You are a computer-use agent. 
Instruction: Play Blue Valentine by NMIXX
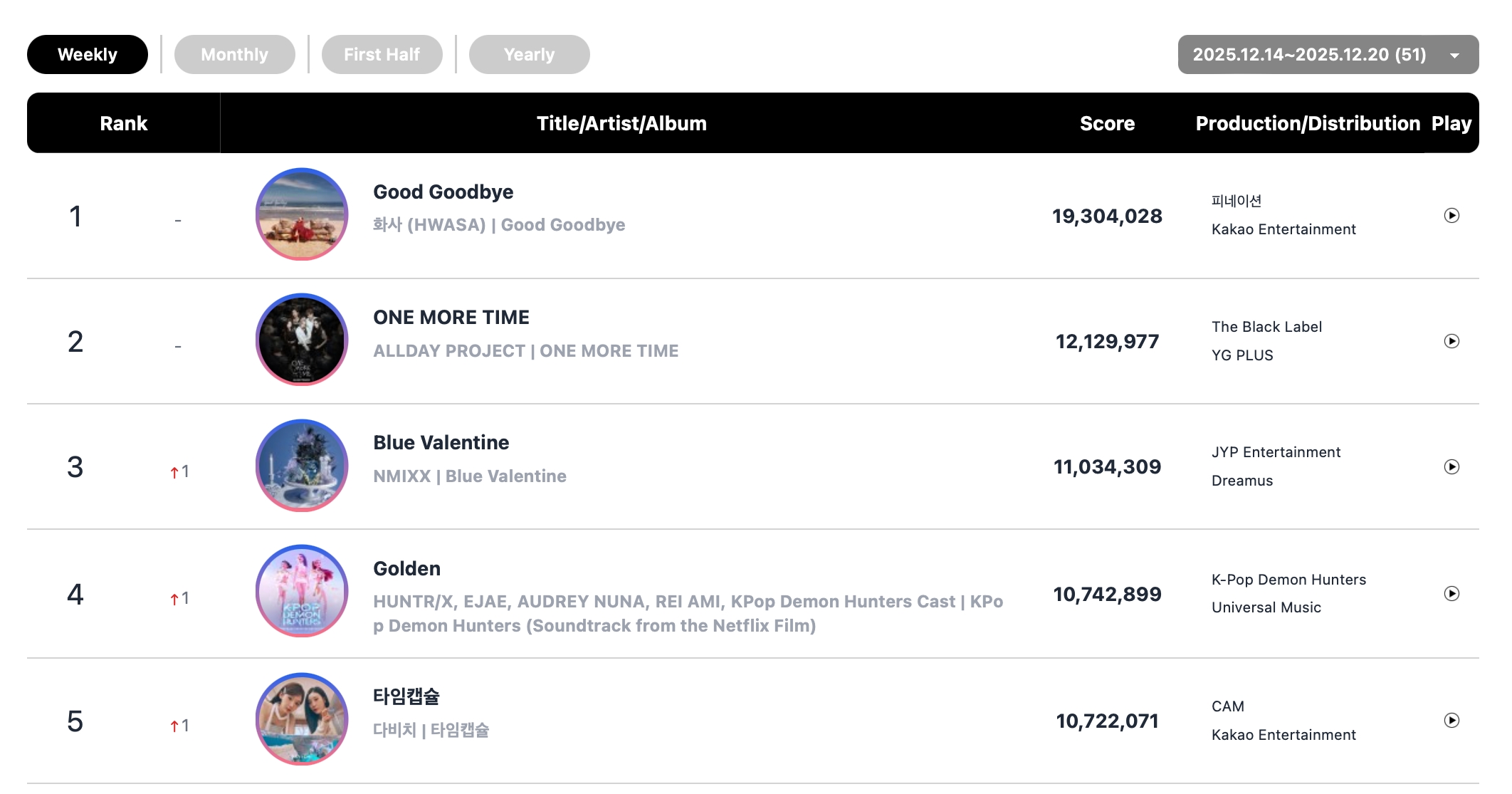click(x=1451, y=466)
